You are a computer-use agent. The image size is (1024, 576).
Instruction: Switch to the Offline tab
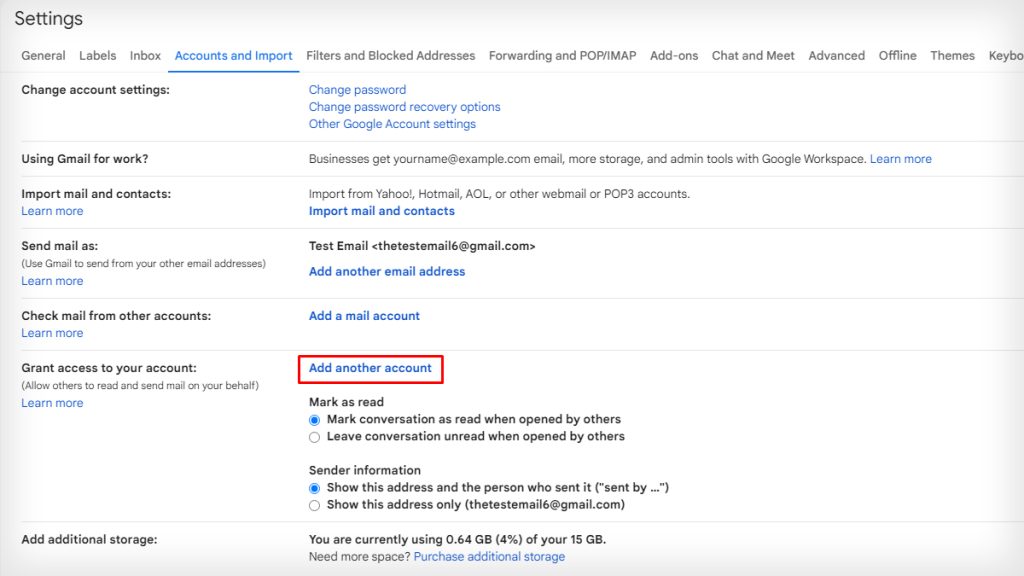click(x=897, y=56)
